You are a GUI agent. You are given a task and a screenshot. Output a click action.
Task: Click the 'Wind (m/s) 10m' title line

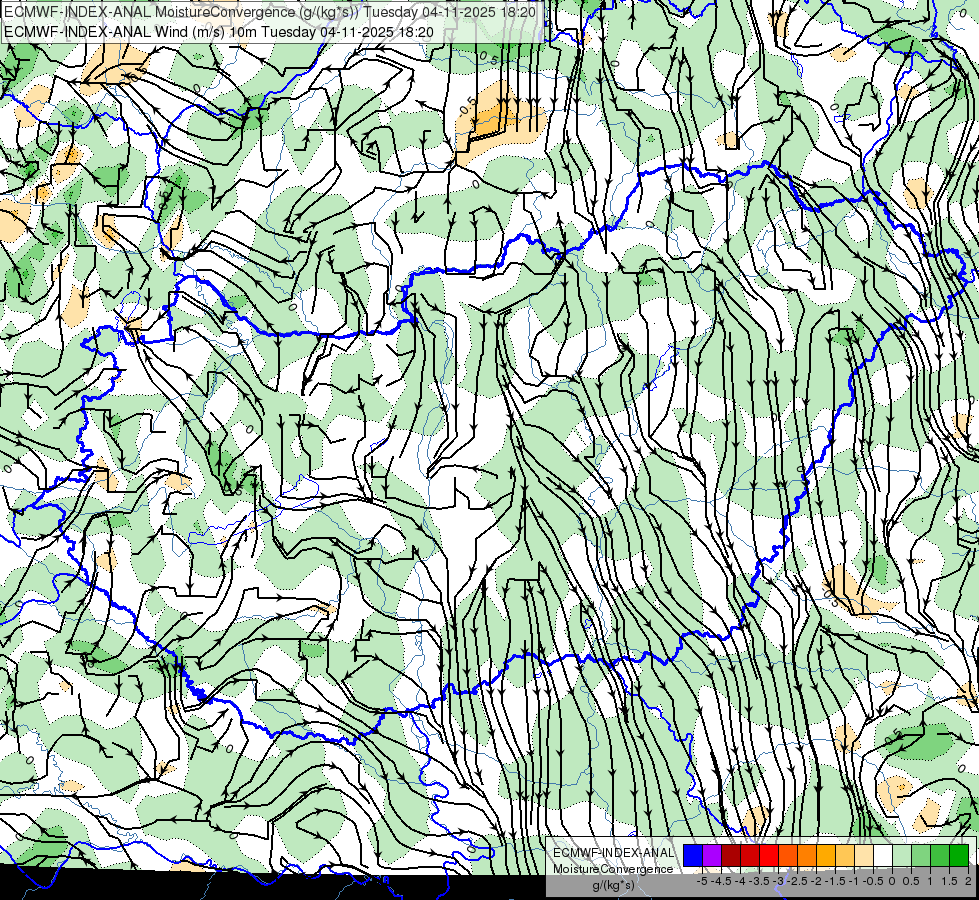(219, 32)
